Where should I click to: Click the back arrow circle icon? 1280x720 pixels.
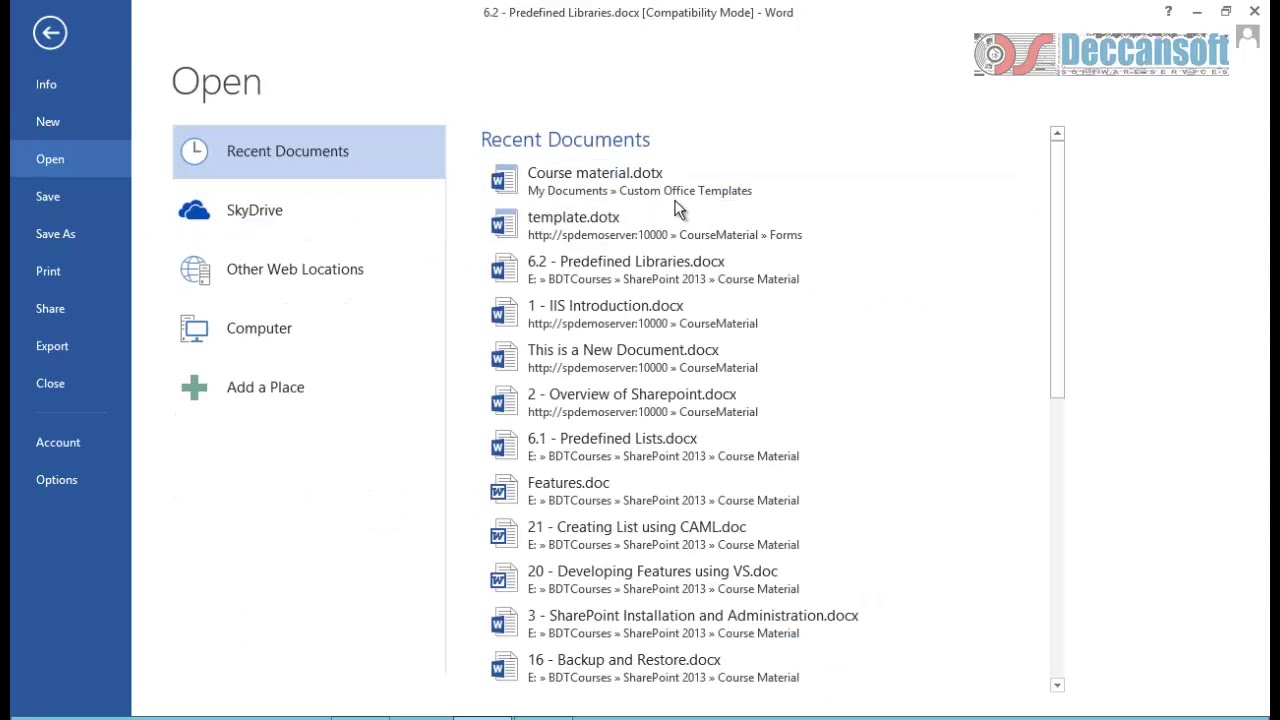[50, 33]
